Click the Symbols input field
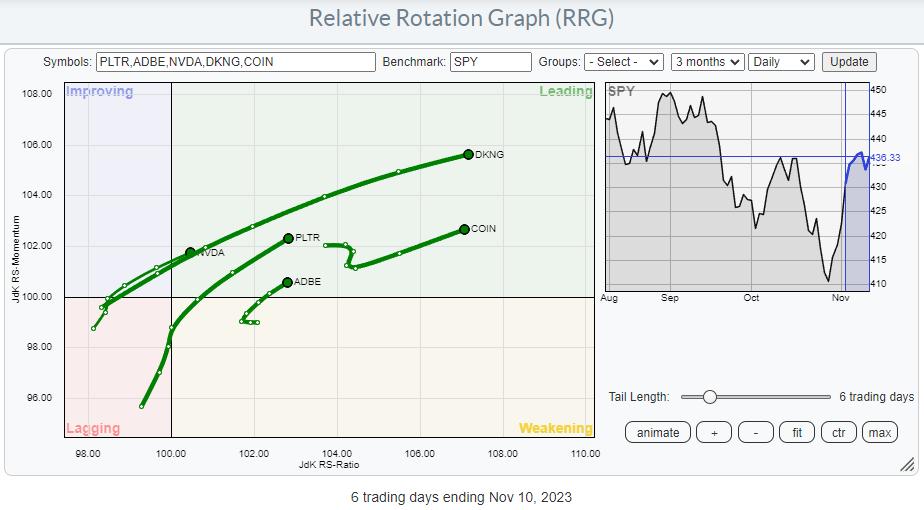The image size is (924, 510). click(x=236, y=62)
